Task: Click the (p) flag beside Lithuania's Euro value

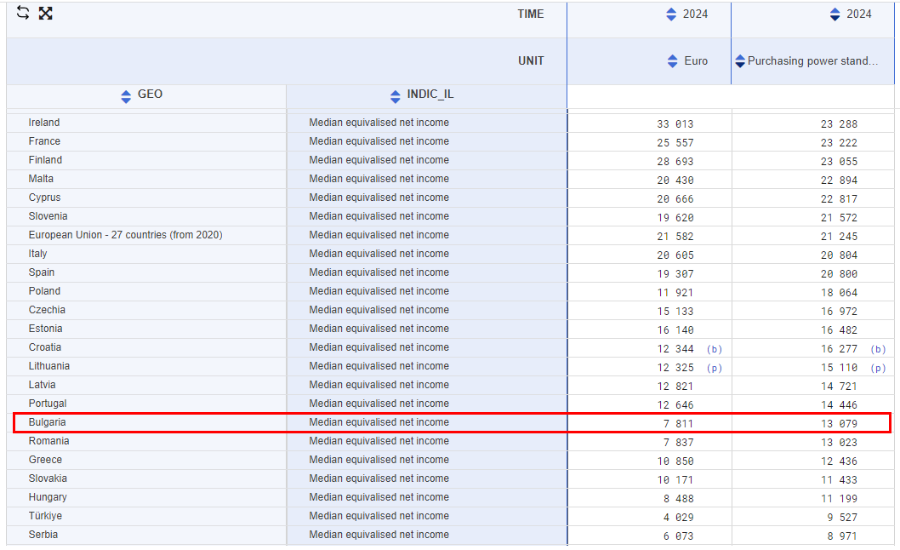Action: 714,368
